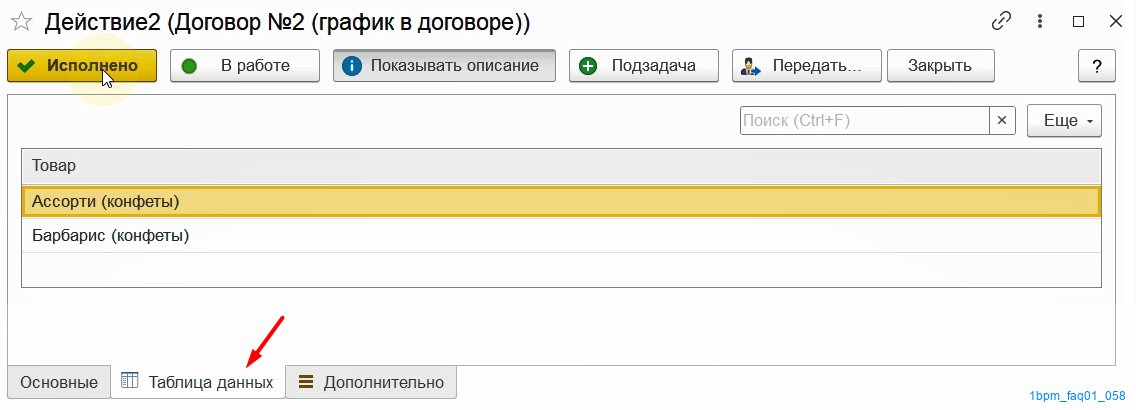The width and height of the screenshot is (1136, 410).
Task: Click the Закрыть button
Action: point(940,66)
